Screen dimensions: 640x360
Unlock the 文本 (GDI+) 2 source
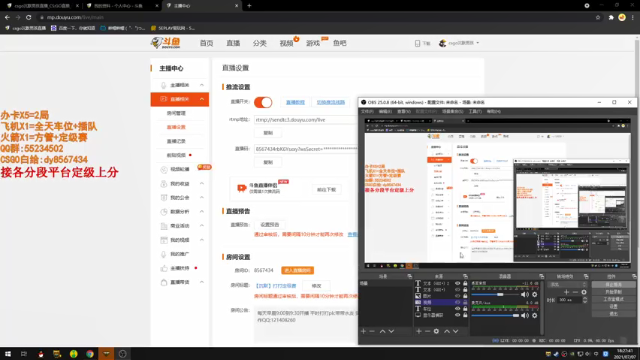(465, 283)
